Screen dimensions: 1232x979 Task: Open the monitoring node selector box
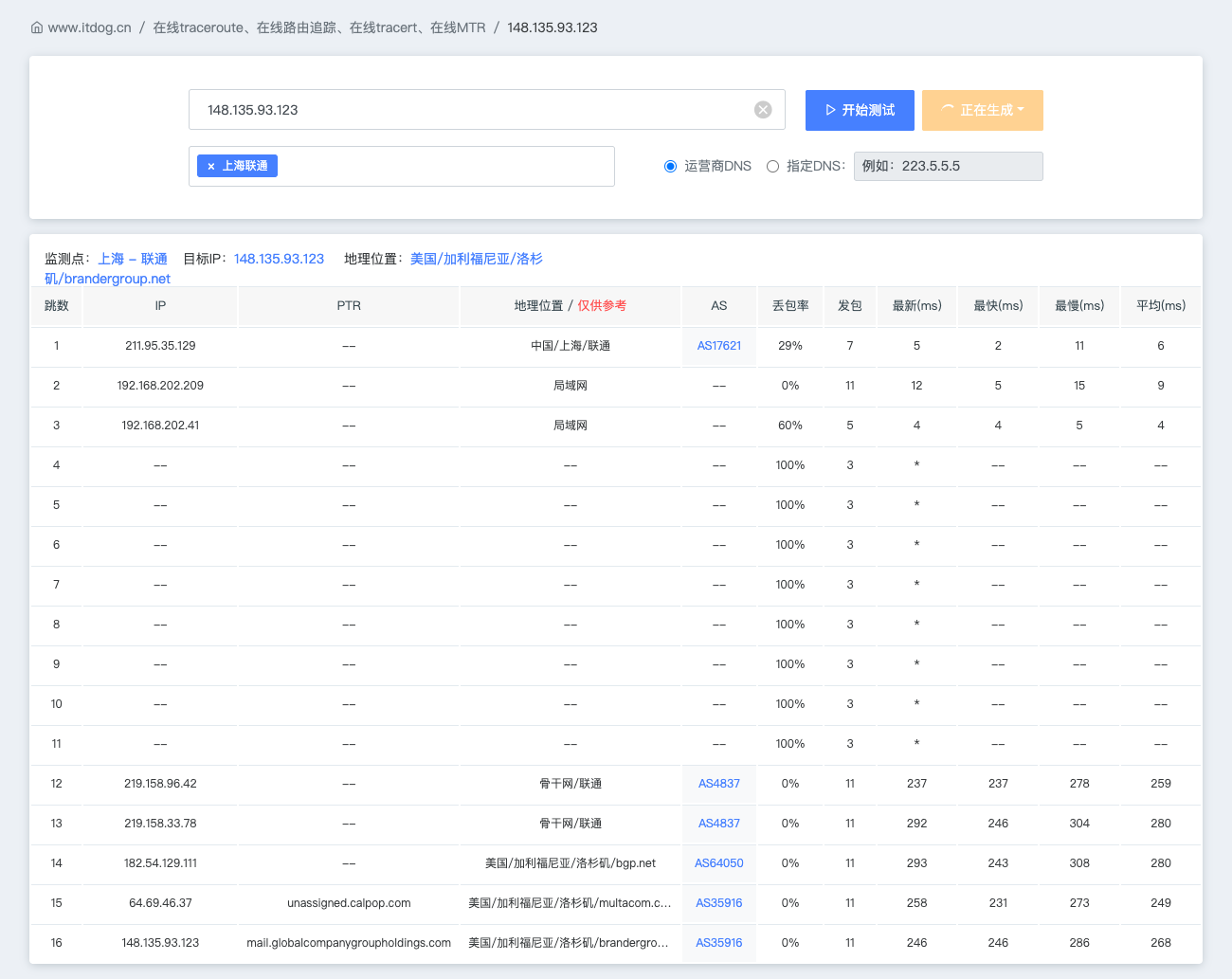[x=402, y=166]
